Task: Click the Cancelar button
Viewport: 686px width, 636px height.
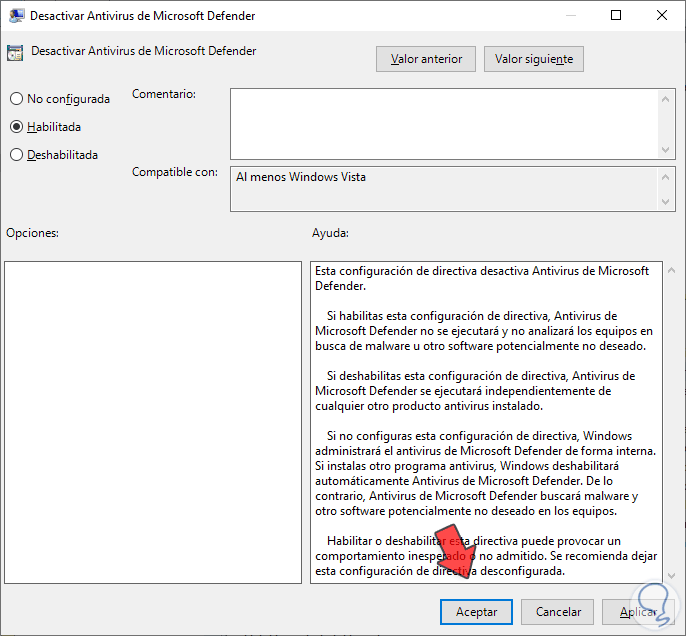Action: point(558,612)
